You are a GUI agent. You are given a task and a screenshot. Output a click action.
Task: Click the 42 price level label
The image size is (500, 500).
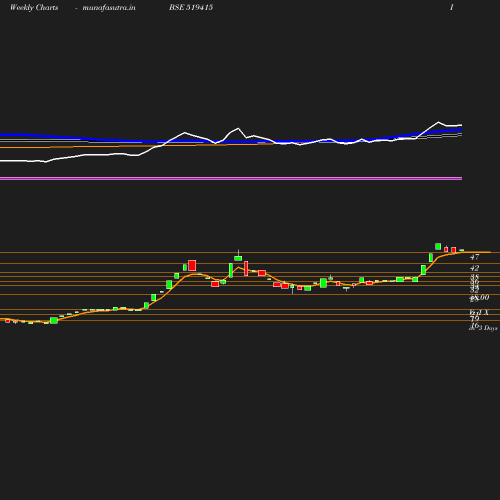(x=474, y=268)
